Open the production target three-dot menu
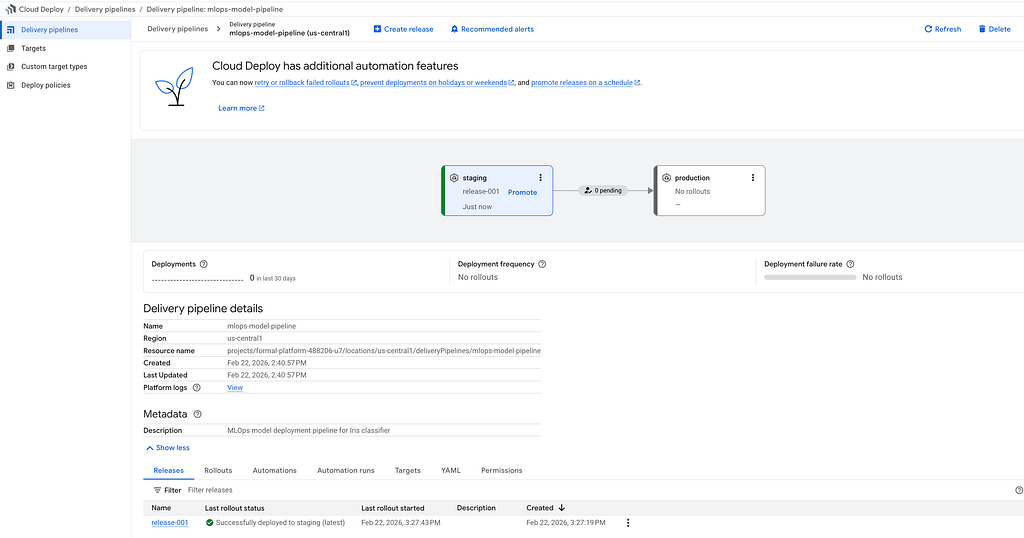Screen dimensions: 1024x538 click(752, 178)
